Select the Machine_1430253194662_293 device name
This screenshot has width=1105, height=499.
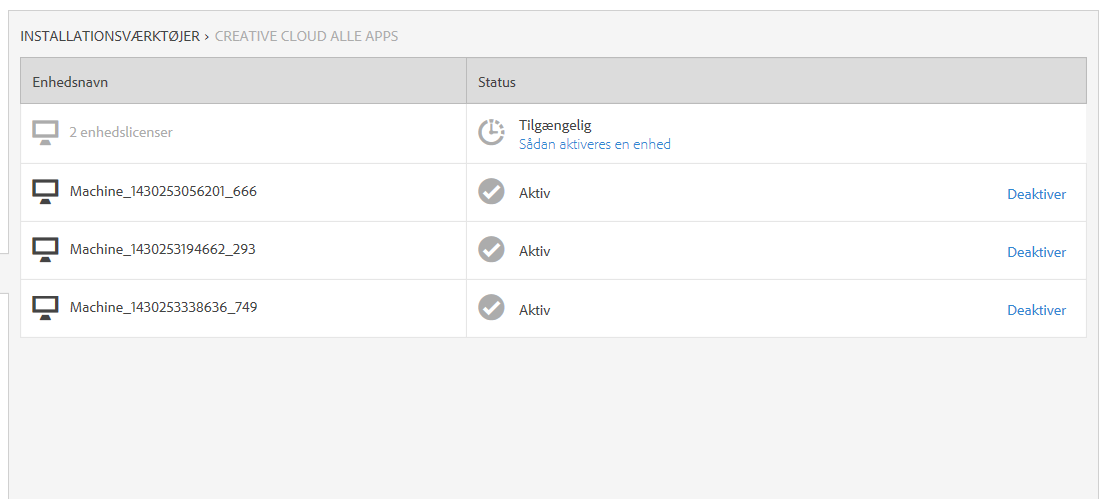(163, 249)
